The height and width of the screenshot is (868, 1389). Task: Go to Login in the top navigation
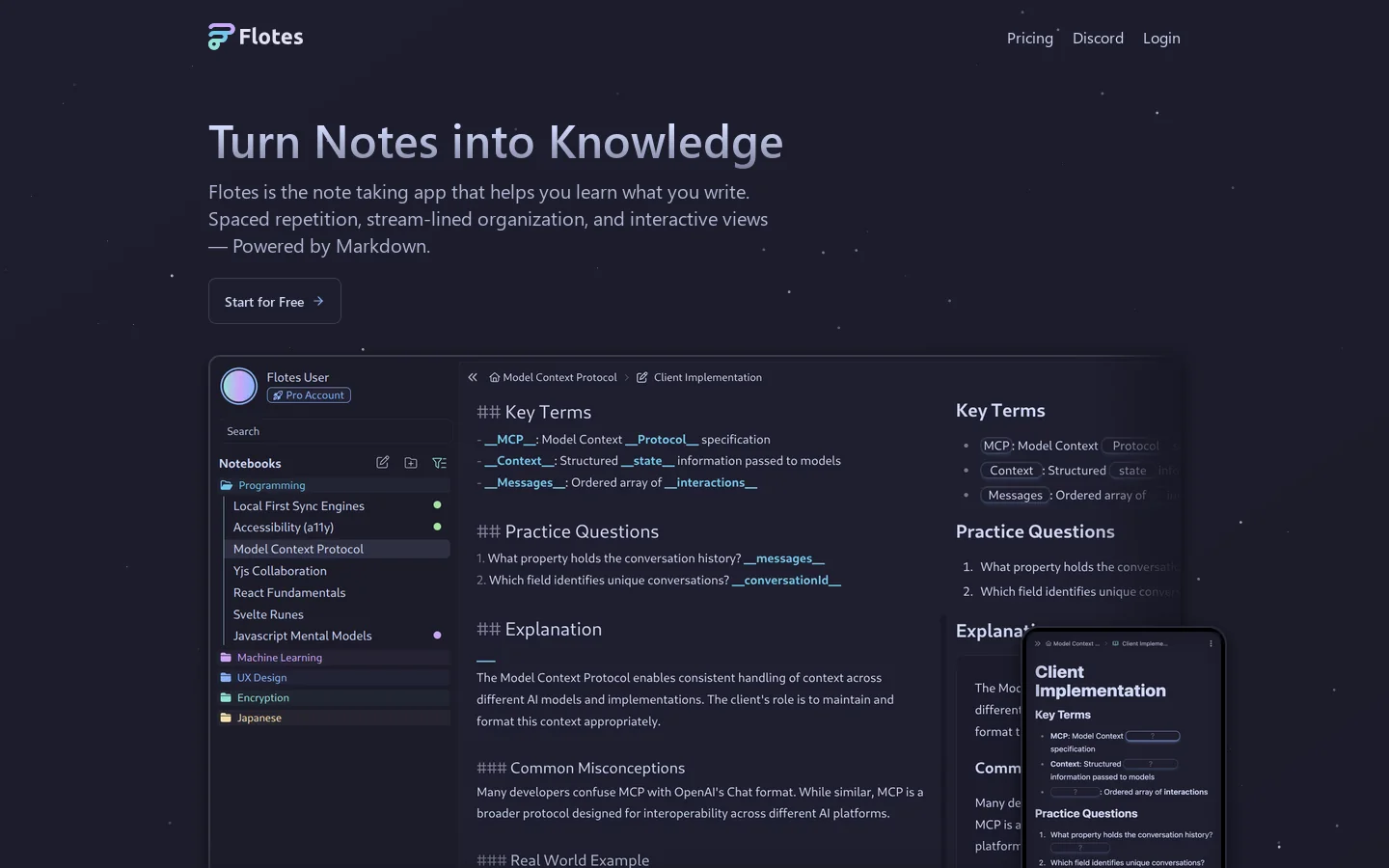coord(1161,39)
